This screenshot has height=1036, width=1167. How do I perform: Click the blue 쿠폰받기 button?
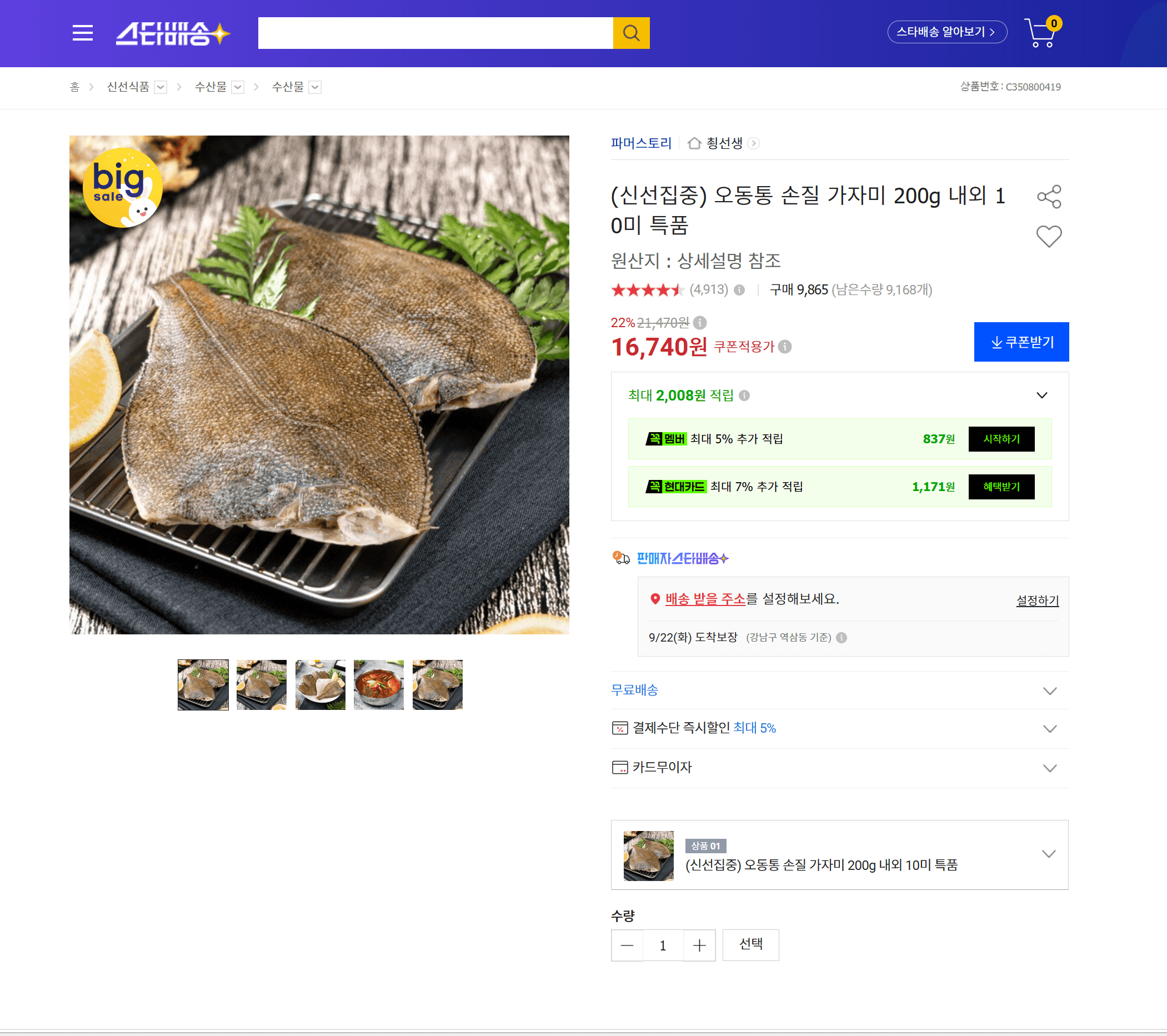(x=1021, y=342)
